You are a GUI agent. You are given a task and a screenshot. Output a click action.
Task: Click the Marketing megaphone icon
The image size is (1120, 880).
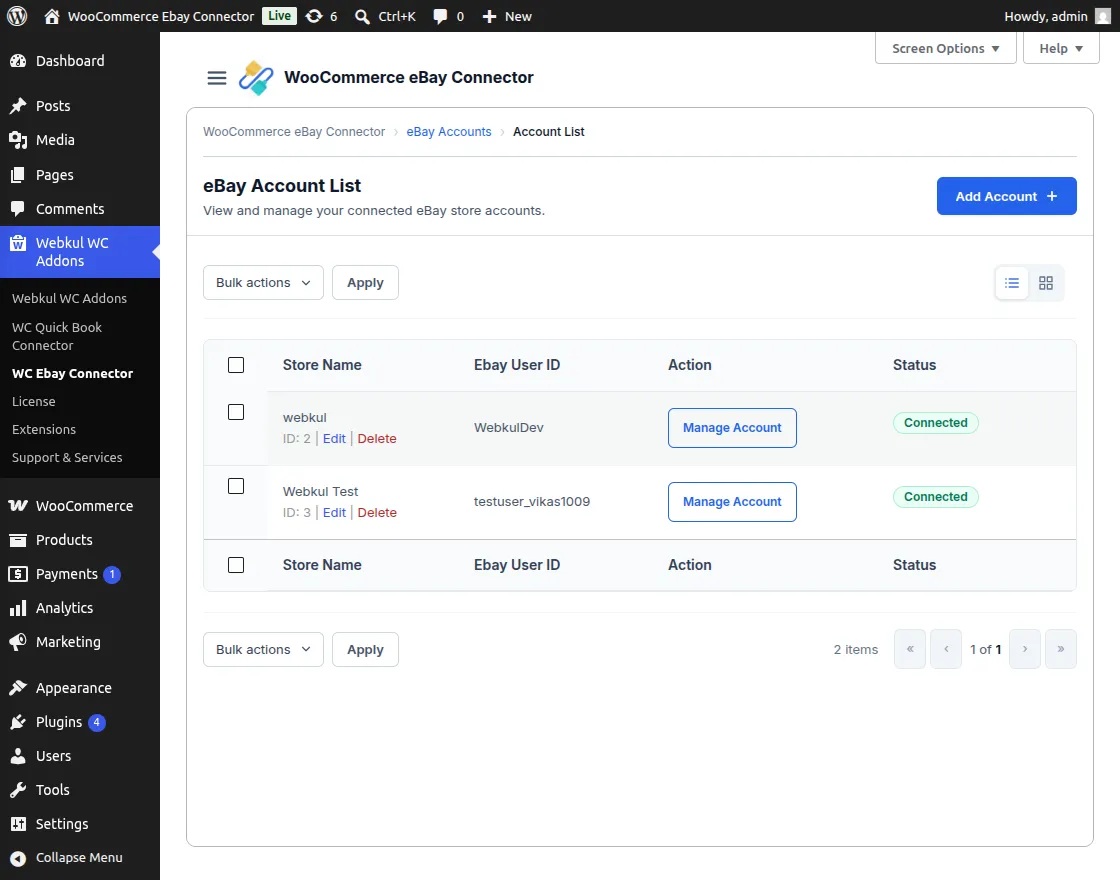pyautogui.click(x=18, y=642)
